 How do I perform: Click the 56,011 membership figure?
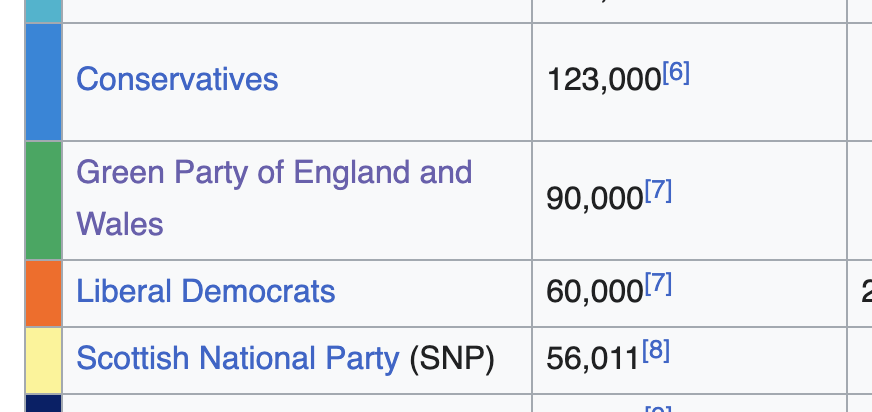point(592,358)
